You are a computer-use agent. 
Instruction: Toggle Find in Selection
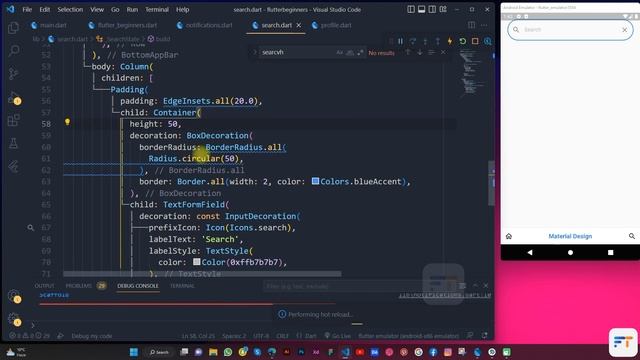click(431, 52)
